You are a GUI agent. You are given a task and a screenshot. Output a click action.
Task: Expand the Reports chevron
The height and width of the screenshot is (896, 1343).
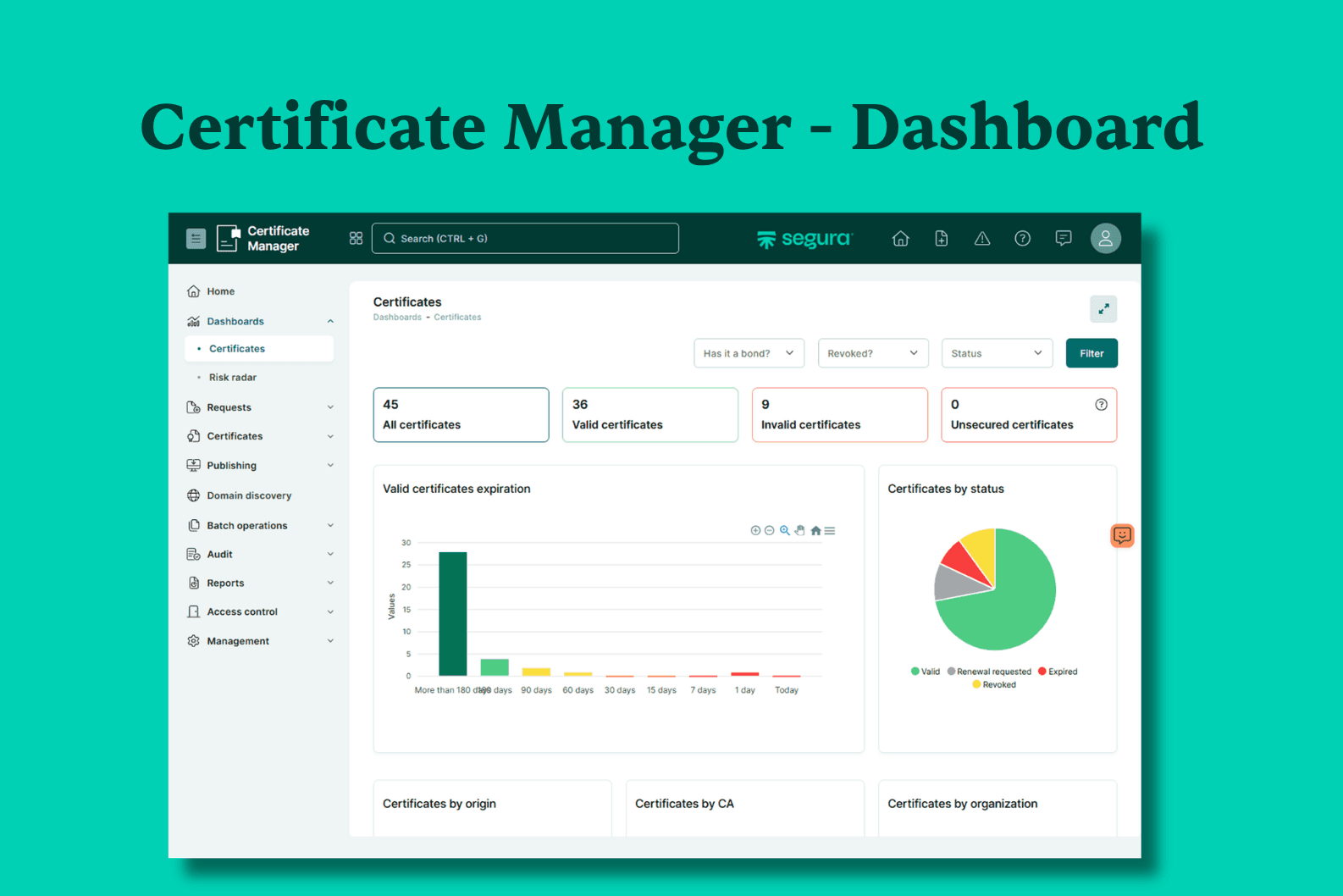point(330,583)
